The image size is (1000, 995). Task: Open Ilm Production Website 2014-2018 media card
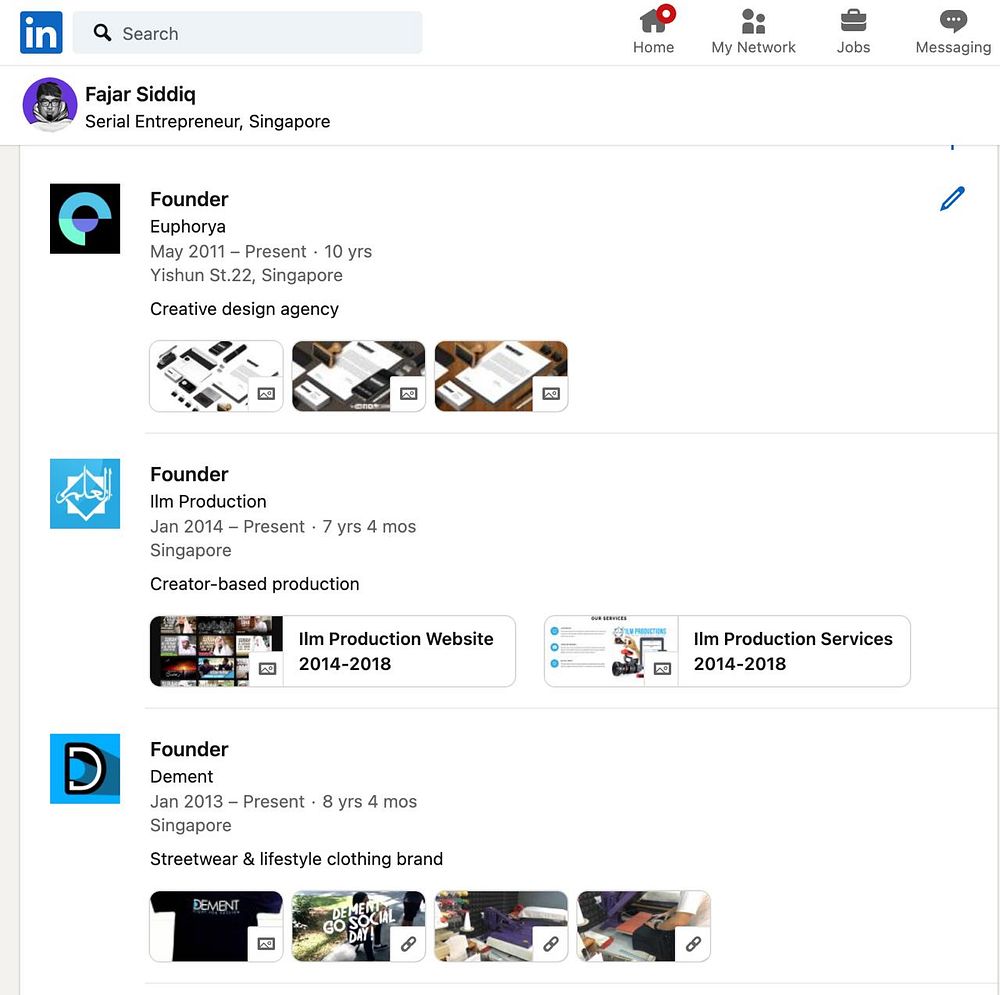pyautogui.click(x=332, y=651)
